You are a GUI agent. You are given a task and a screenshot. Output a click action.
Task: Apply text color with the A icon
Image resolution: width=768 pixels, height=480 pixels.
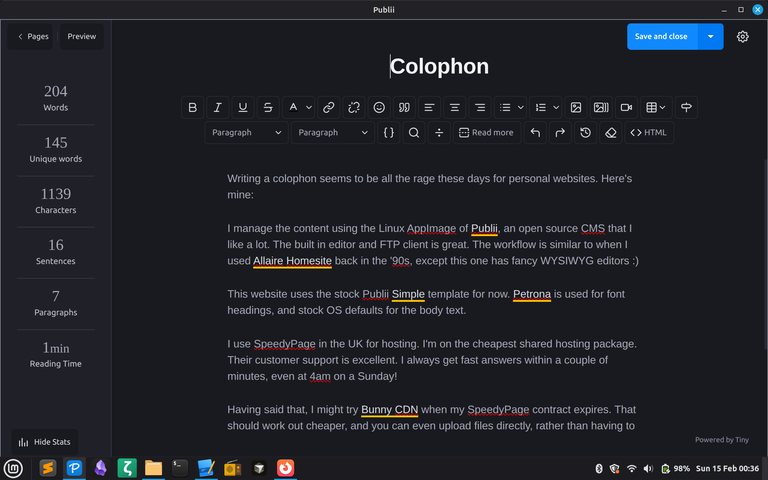[x=293, y=107]
